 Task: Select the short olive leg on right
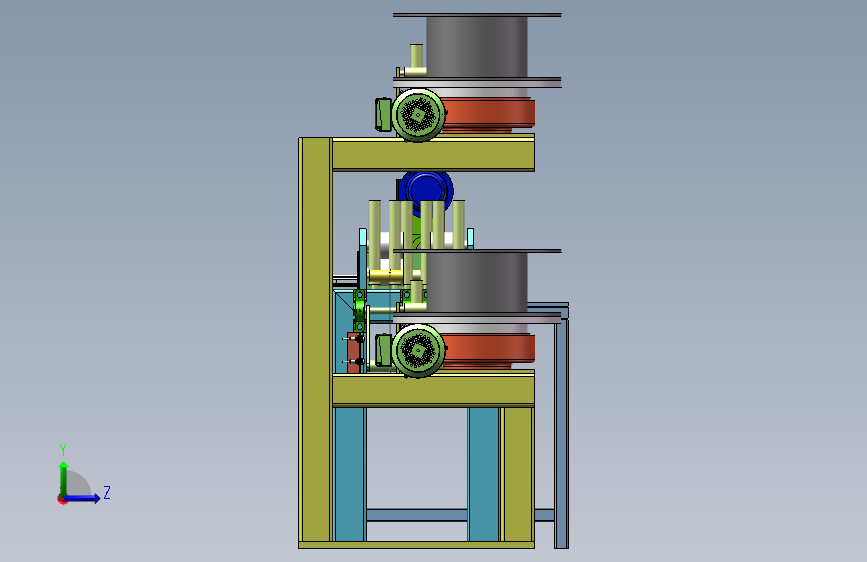point(518,474)
